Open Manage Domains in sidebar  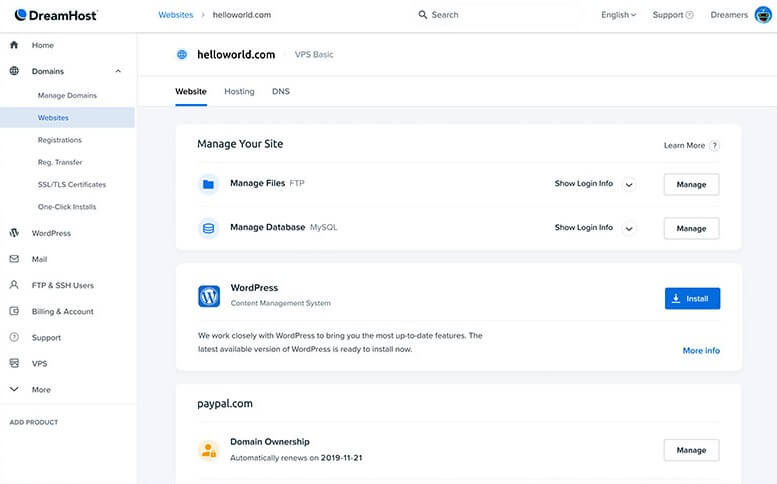[67, 95]
